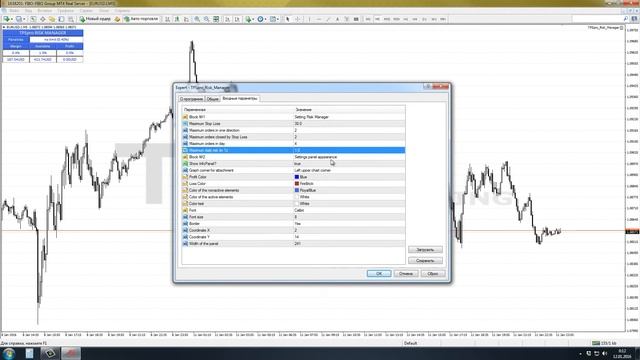Viewport: 640px width, 360px height.
Task: Zoom out of the chart
Action: point(207,19)
